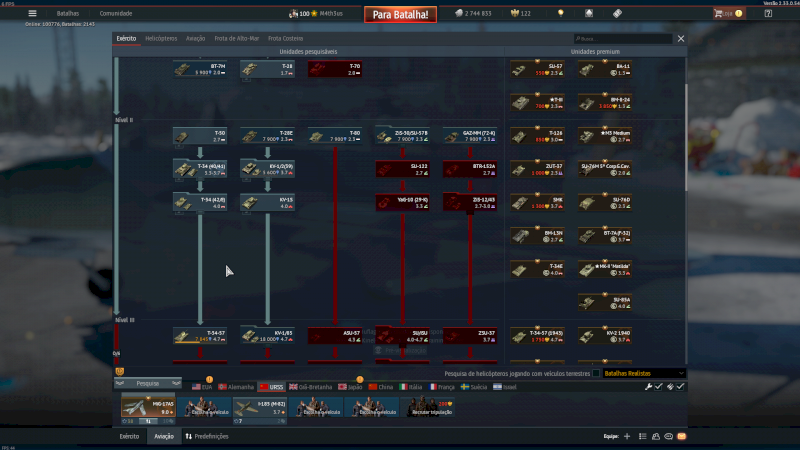
Task: Switch to the Helicópteros tab
Action: (x=161, y=38)
